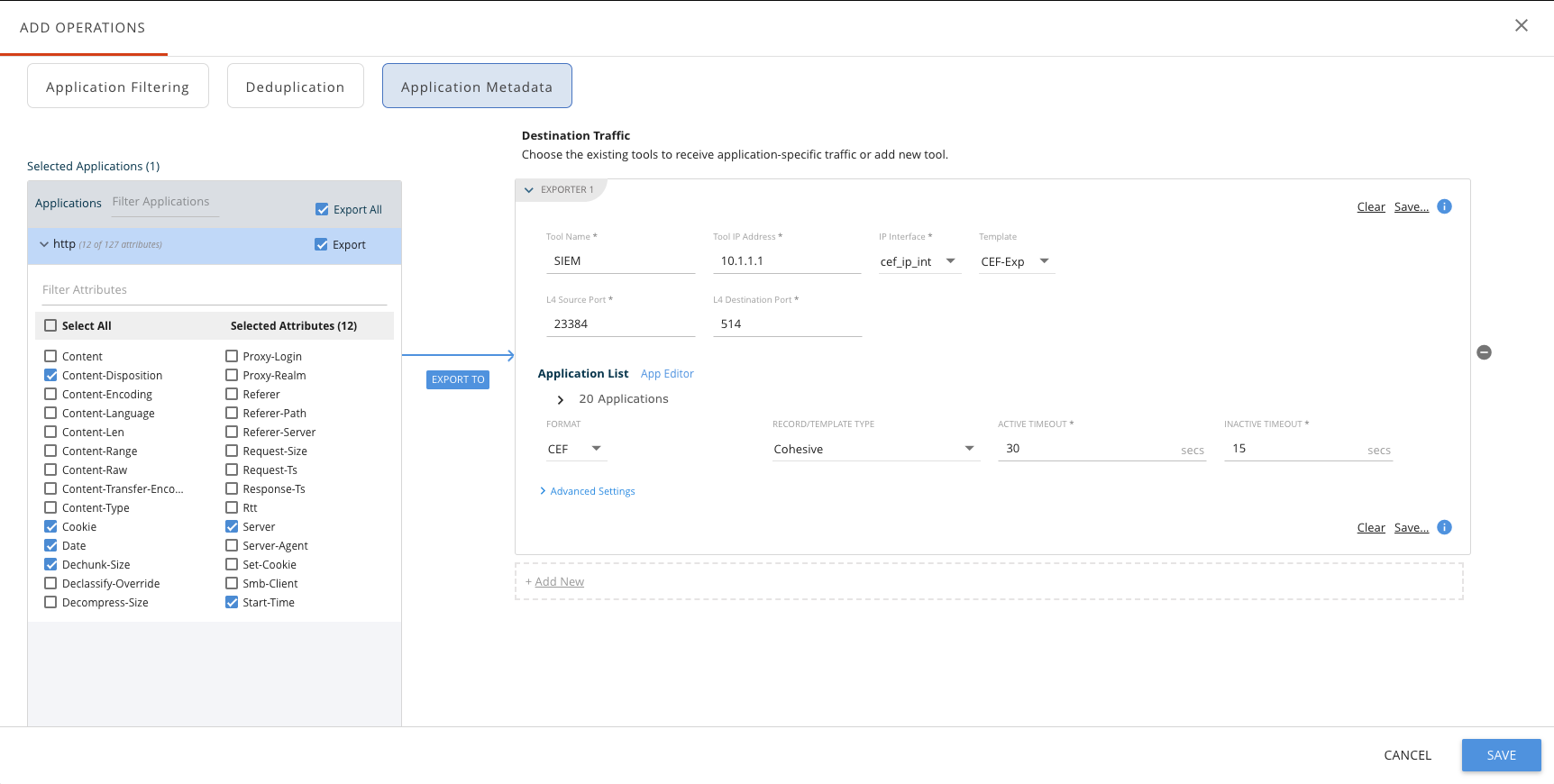Open the Template CEF-Exp dropdown
The width and height of the screenshot is (1554, 784).
(1016, 261)
